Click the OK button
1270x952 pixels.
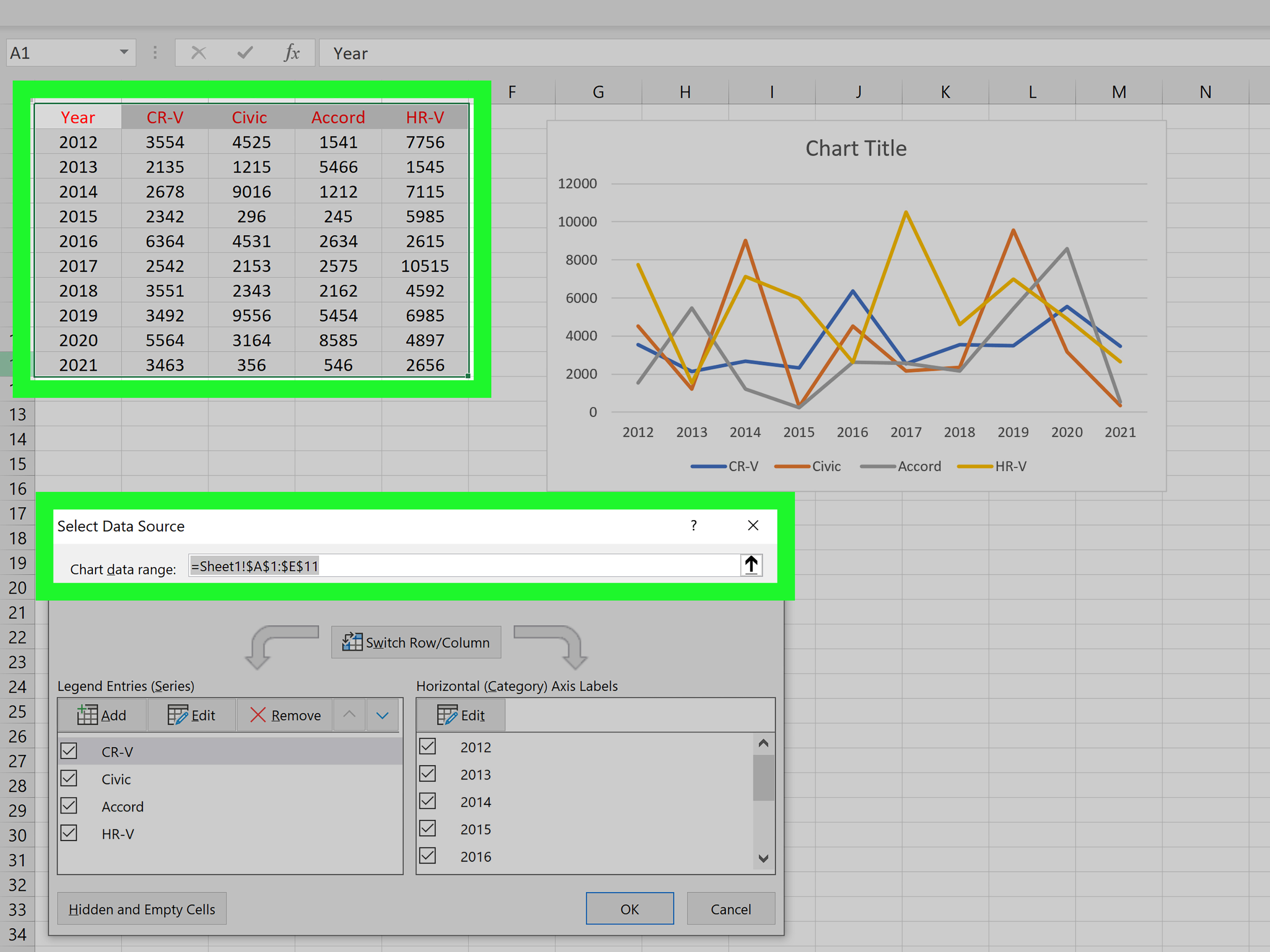coord(629,908)
